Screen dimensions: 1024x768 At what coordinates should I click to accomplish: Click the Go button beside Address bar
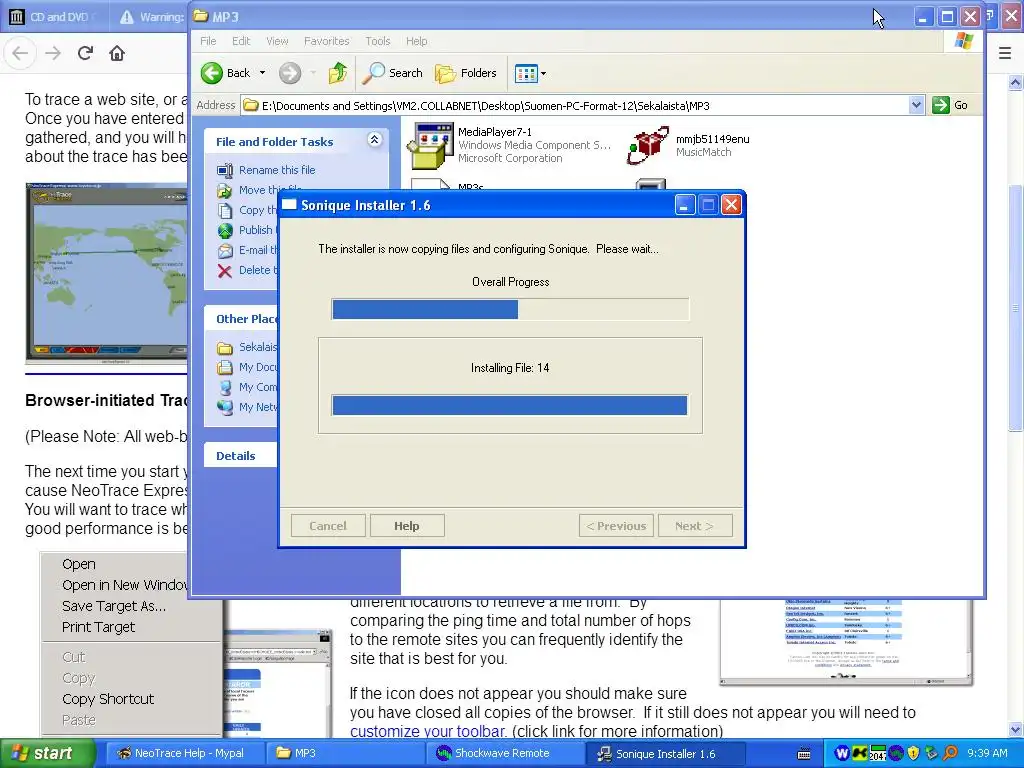950,105
